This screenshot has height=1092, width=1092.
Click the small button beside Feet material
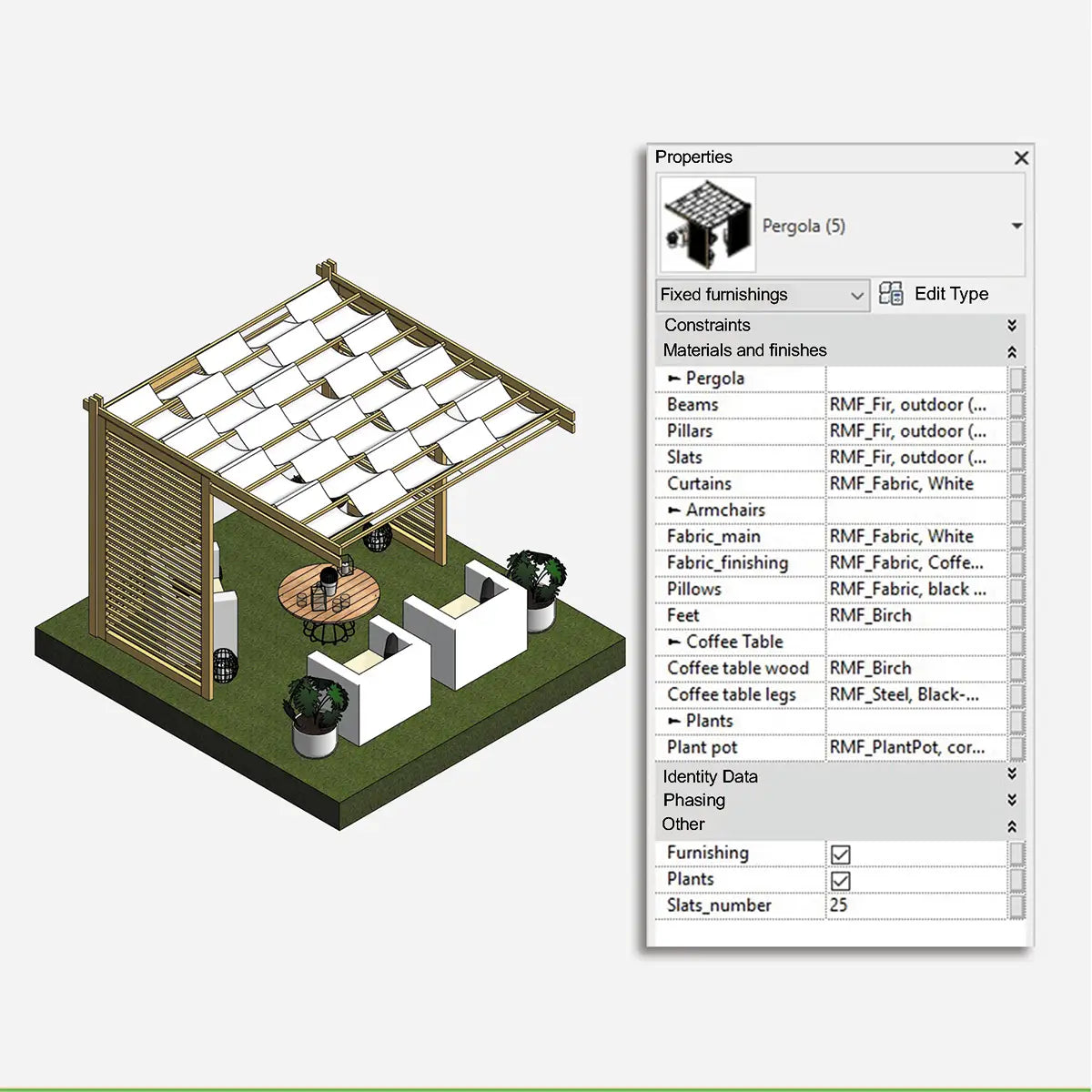coord(1017,616)
